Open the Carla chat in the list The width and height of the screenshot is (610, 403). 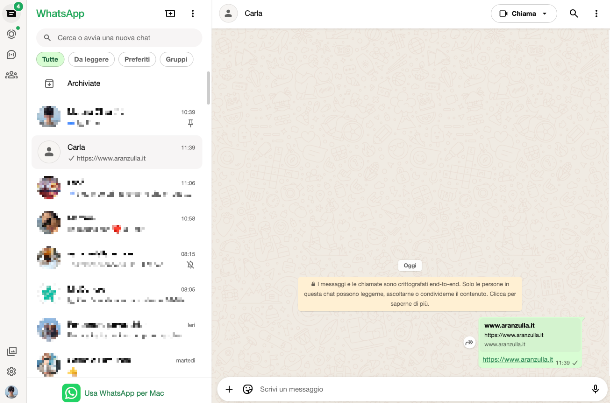click(117, 152)
